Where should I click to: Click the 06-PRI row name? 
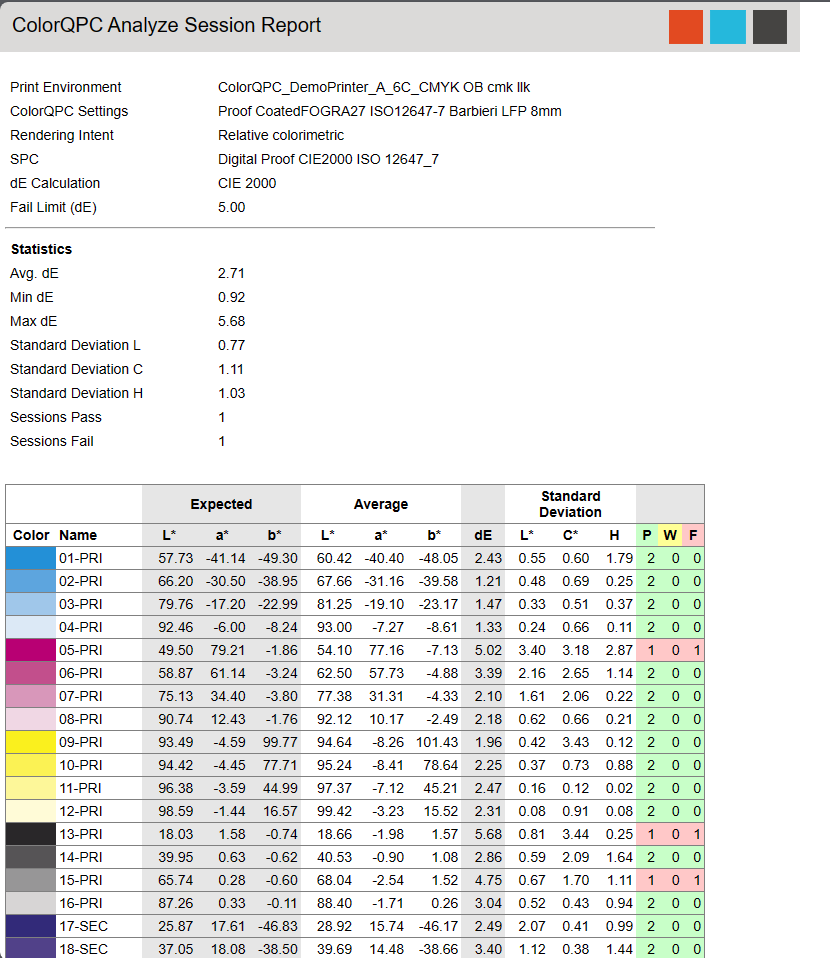point(81,673)
